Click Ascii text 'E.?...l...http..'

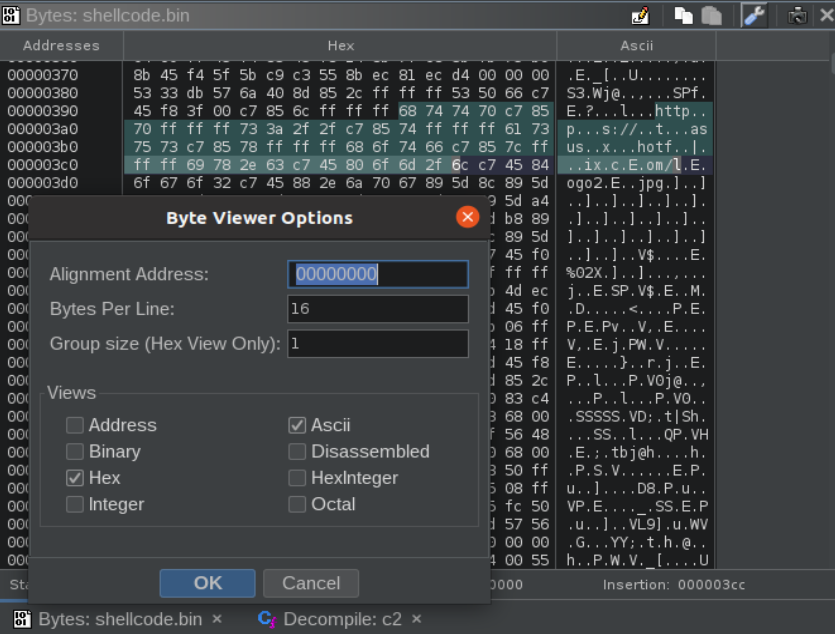tap(636, 111)
